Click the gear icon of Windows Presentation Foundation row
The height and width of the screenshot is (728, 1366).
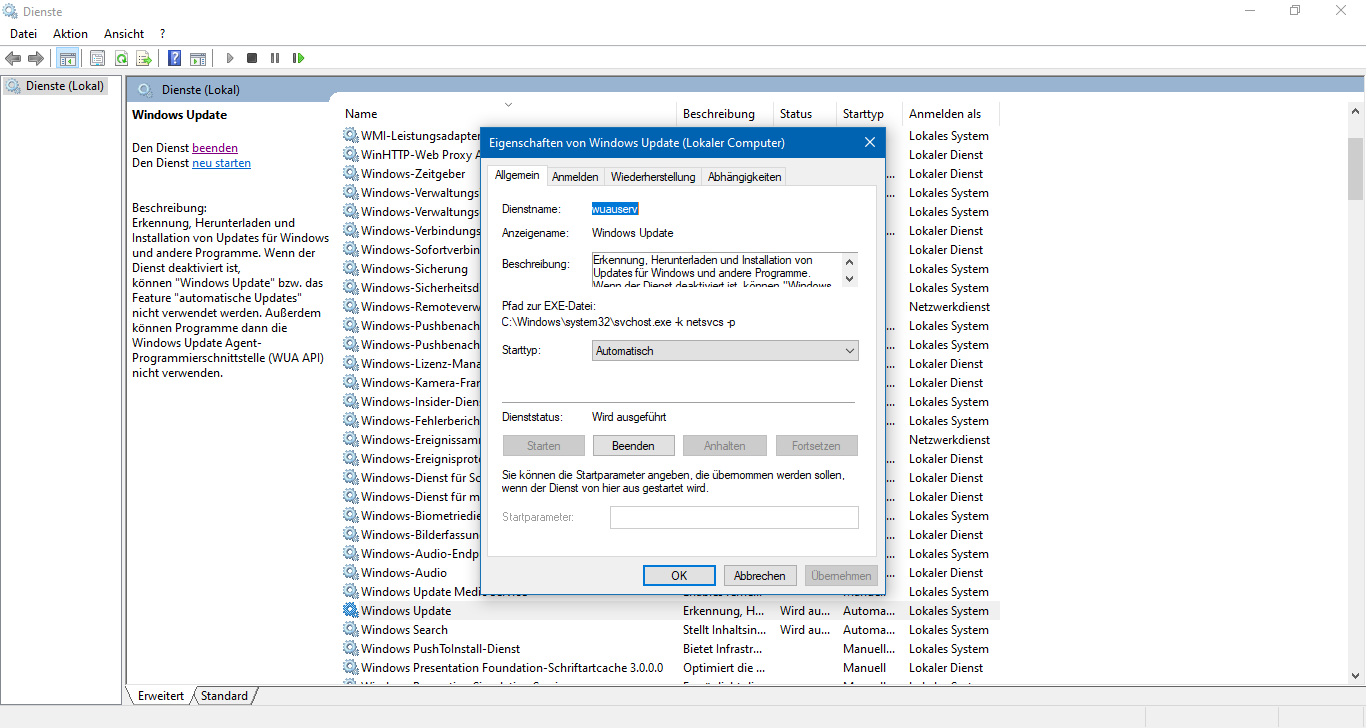pyautogui.click(x=350, y=667)
